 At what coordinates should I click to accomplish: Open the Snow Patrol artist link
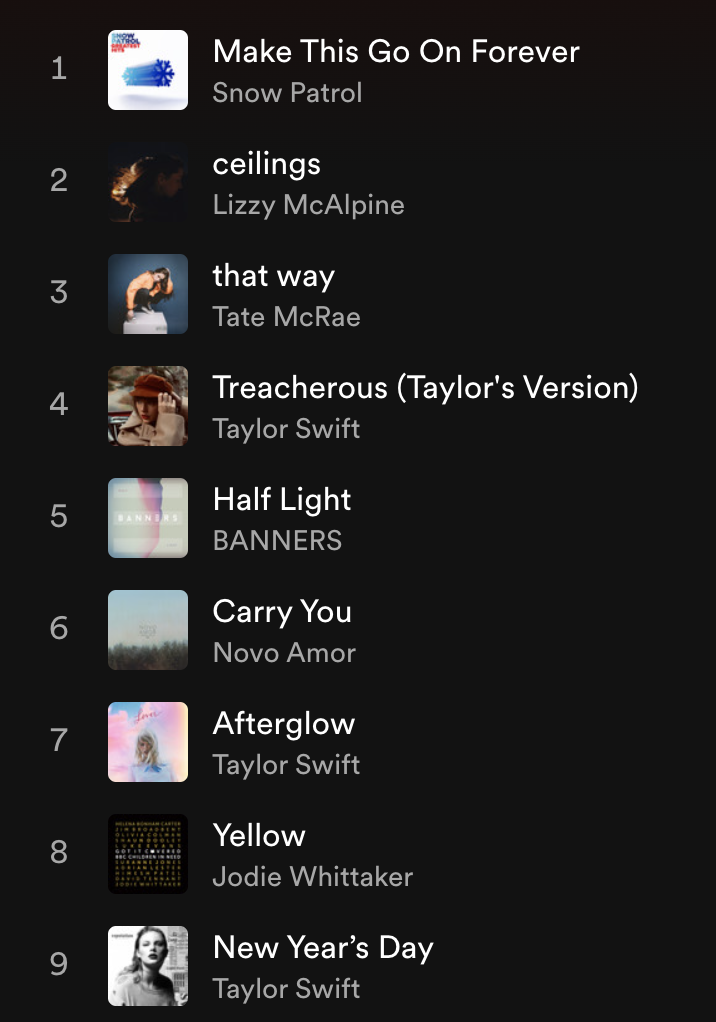pos(287,93)
